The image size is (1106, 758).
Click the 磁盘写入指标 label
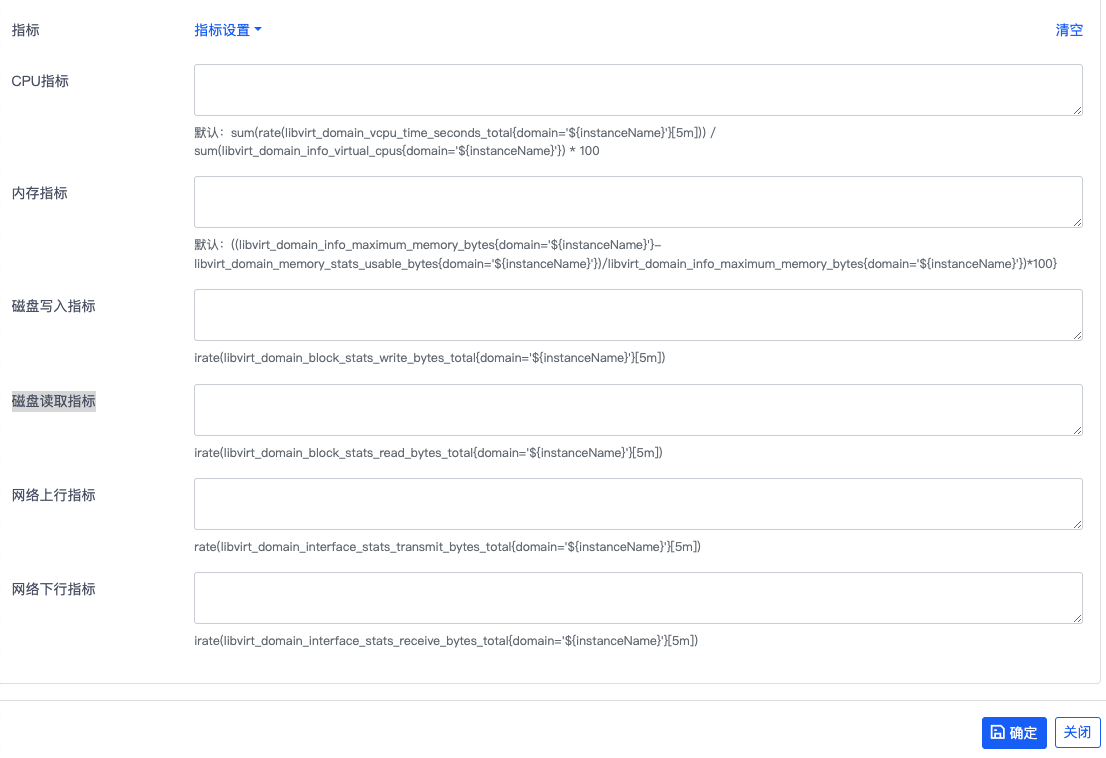click(54, 306)
